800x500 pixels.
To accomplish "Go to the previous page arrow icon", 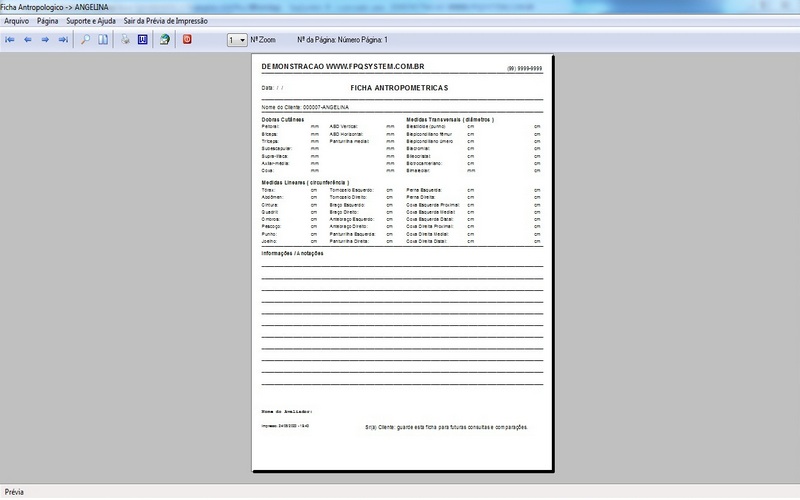I will click(28, 40).
